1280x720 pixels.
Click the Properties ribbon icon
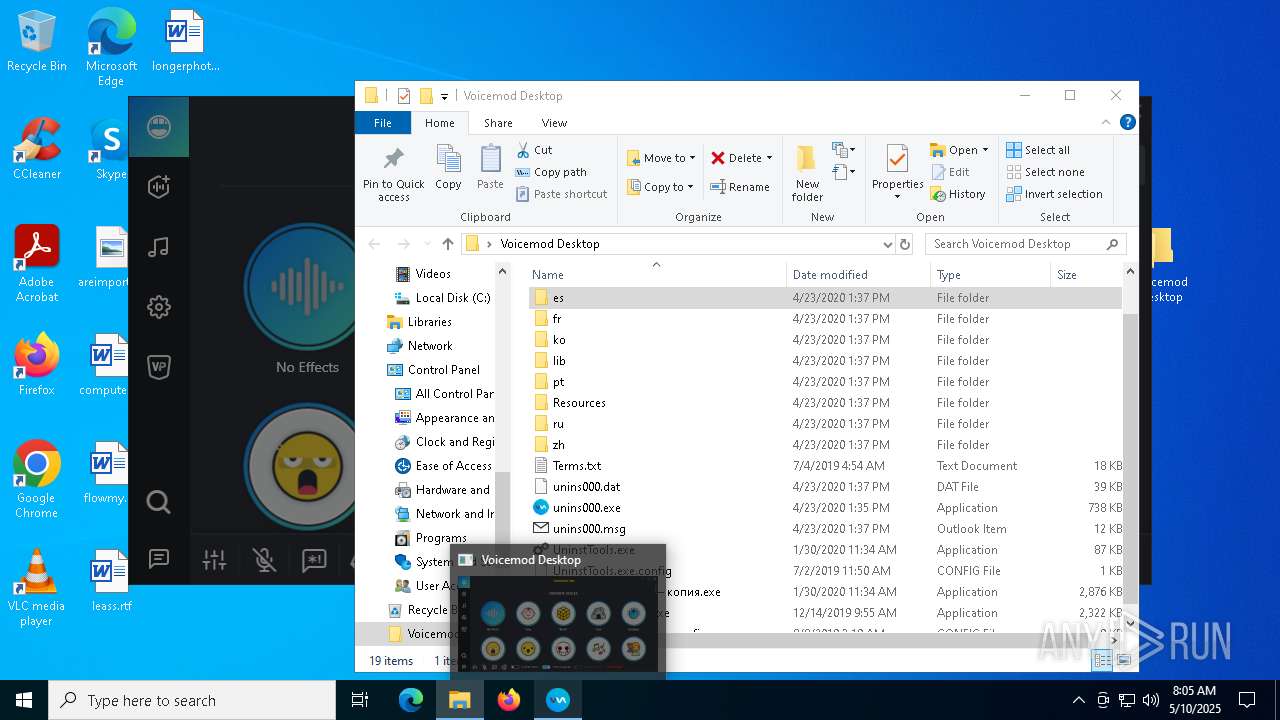point(897,172)
